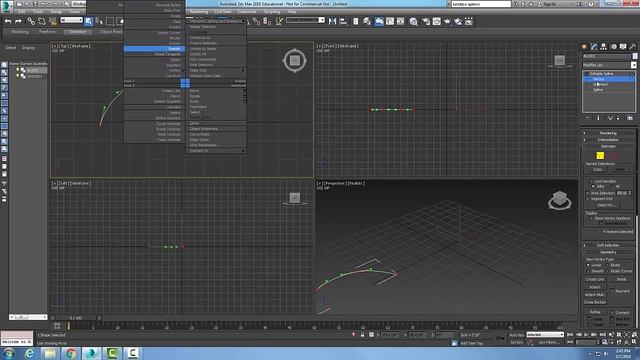Click the Windows Start button
This screenshot has height=360, width=640.
(x=9, y=353)
